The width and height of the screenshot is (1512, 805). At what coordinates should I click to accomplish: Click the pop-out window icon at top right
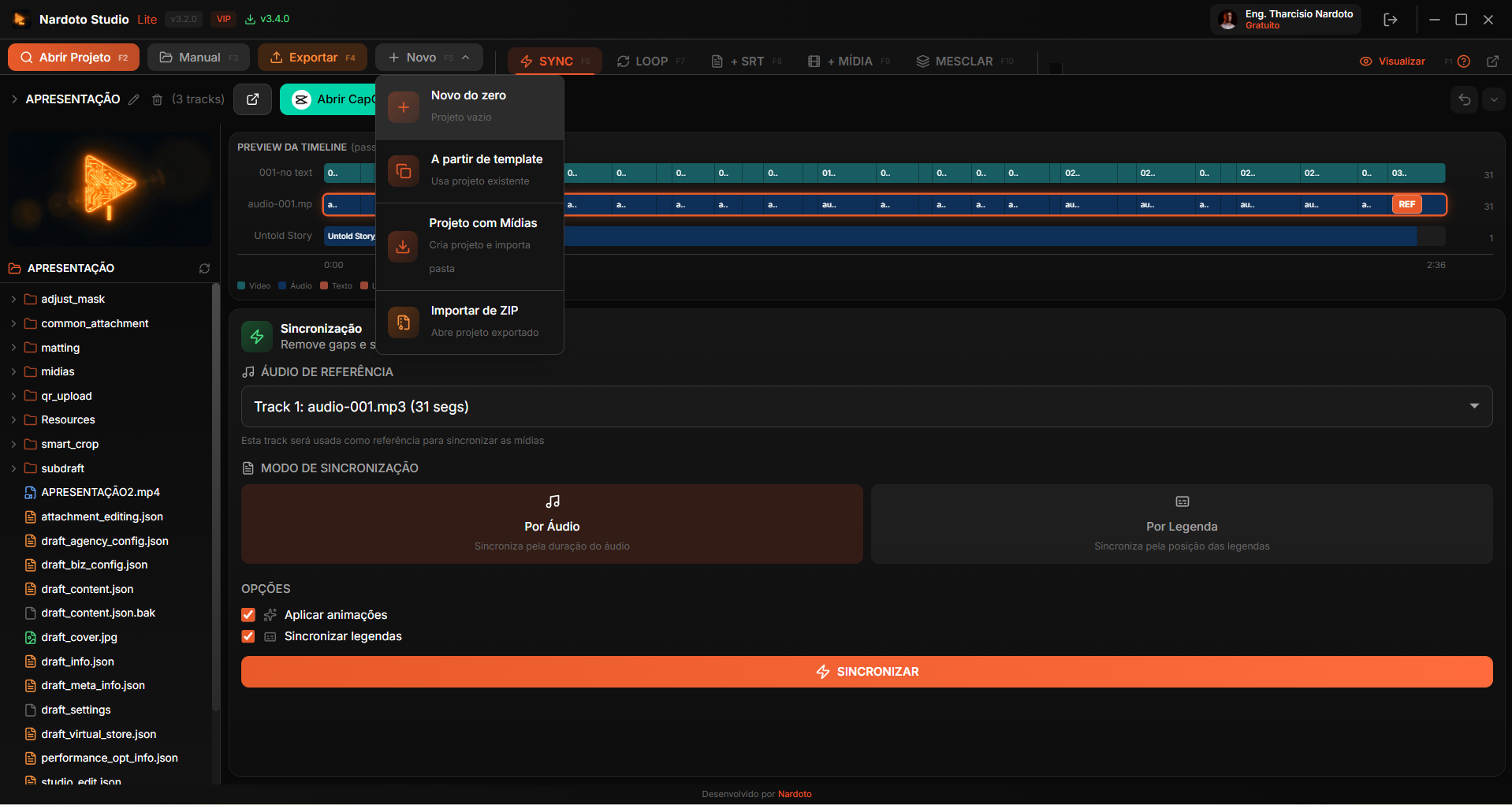coord(1492,61)
